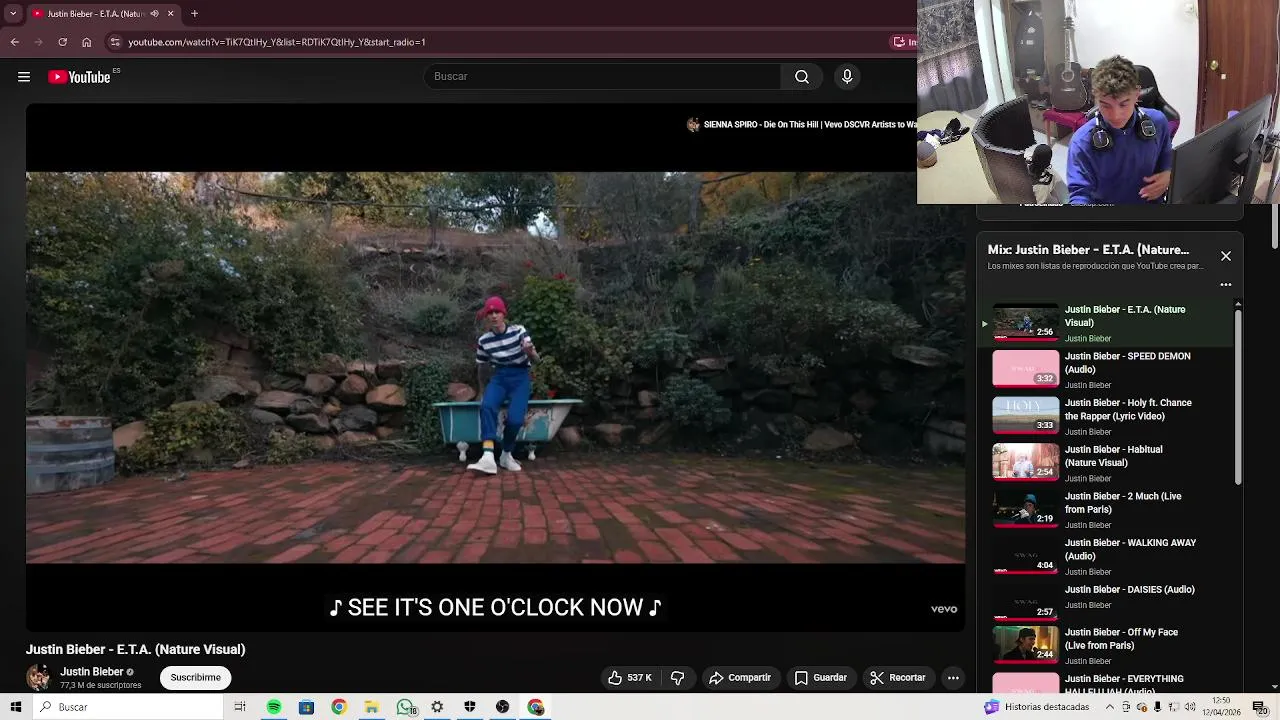The image size is (1280, 720).
Task: Open Compartir share dialog
Action: 740,678
